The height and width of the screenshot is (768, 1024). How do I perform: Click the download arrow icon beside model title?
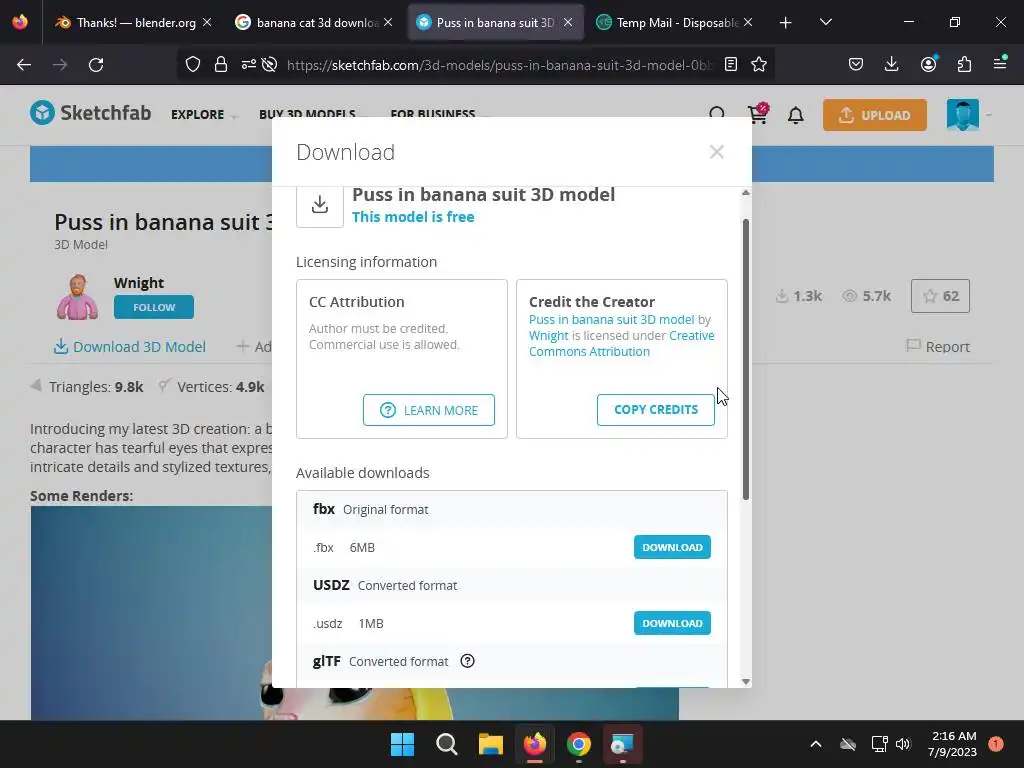point(320,205)
